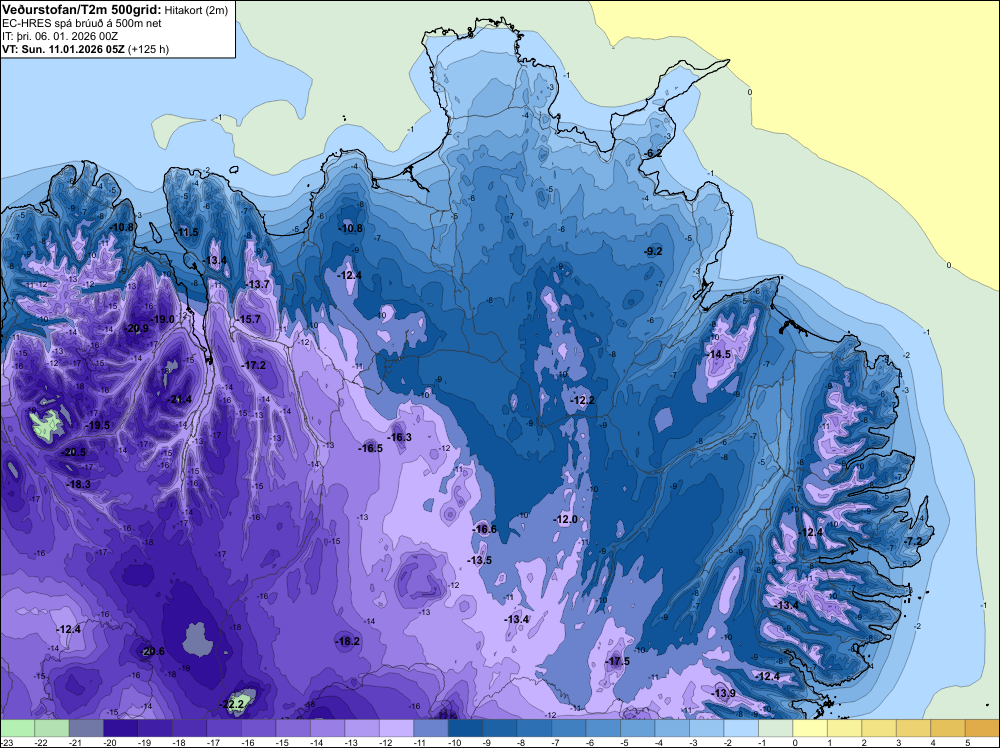Click the -18.3 temperature reading

click(79, 485)
